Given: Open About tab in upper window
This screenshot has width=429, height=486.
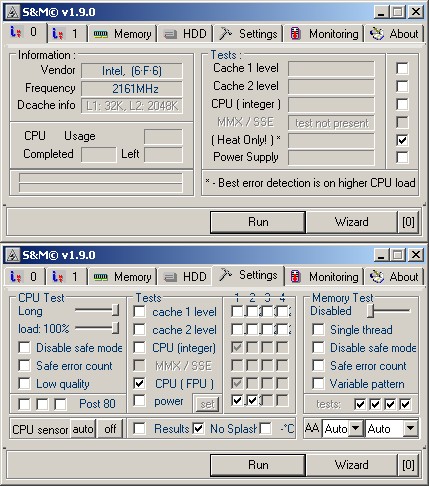Looking at the screenshot, I should (x=394, y=34).
